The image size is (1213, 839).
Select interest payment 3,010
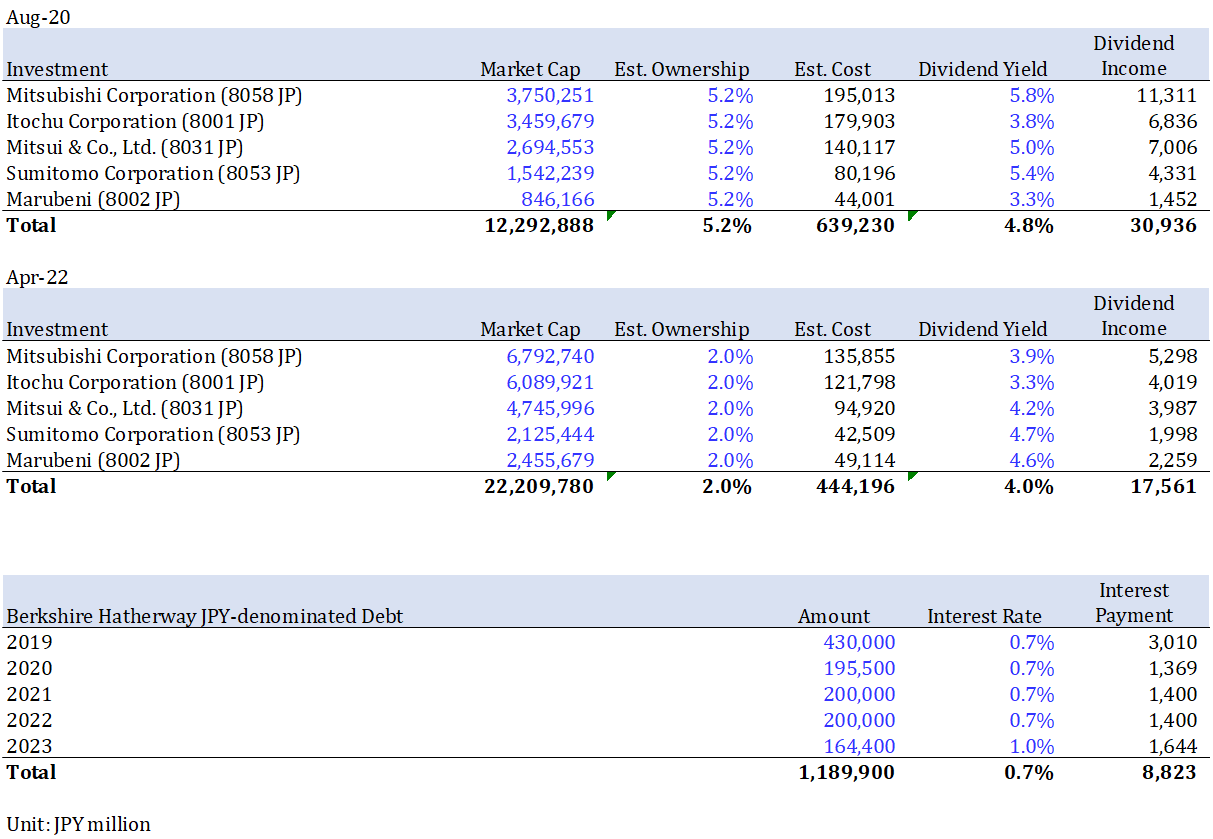pyautogui.click(x=1174, y=642)
